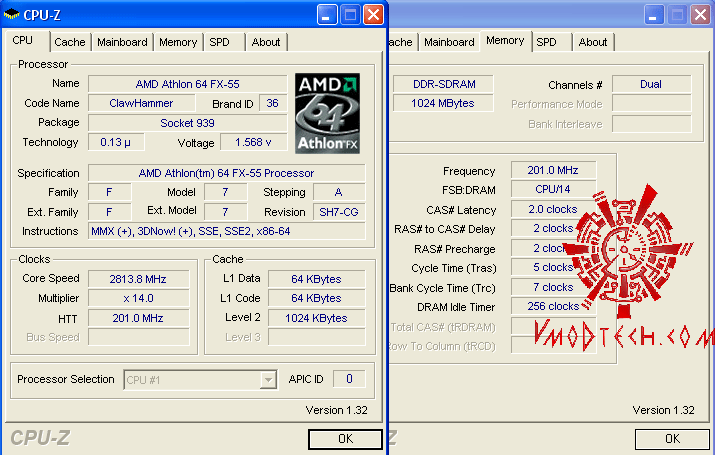Screen dimensions: 715x455
Task: Click the L1 Code value 64 KBytes
Action: (316, 298)
